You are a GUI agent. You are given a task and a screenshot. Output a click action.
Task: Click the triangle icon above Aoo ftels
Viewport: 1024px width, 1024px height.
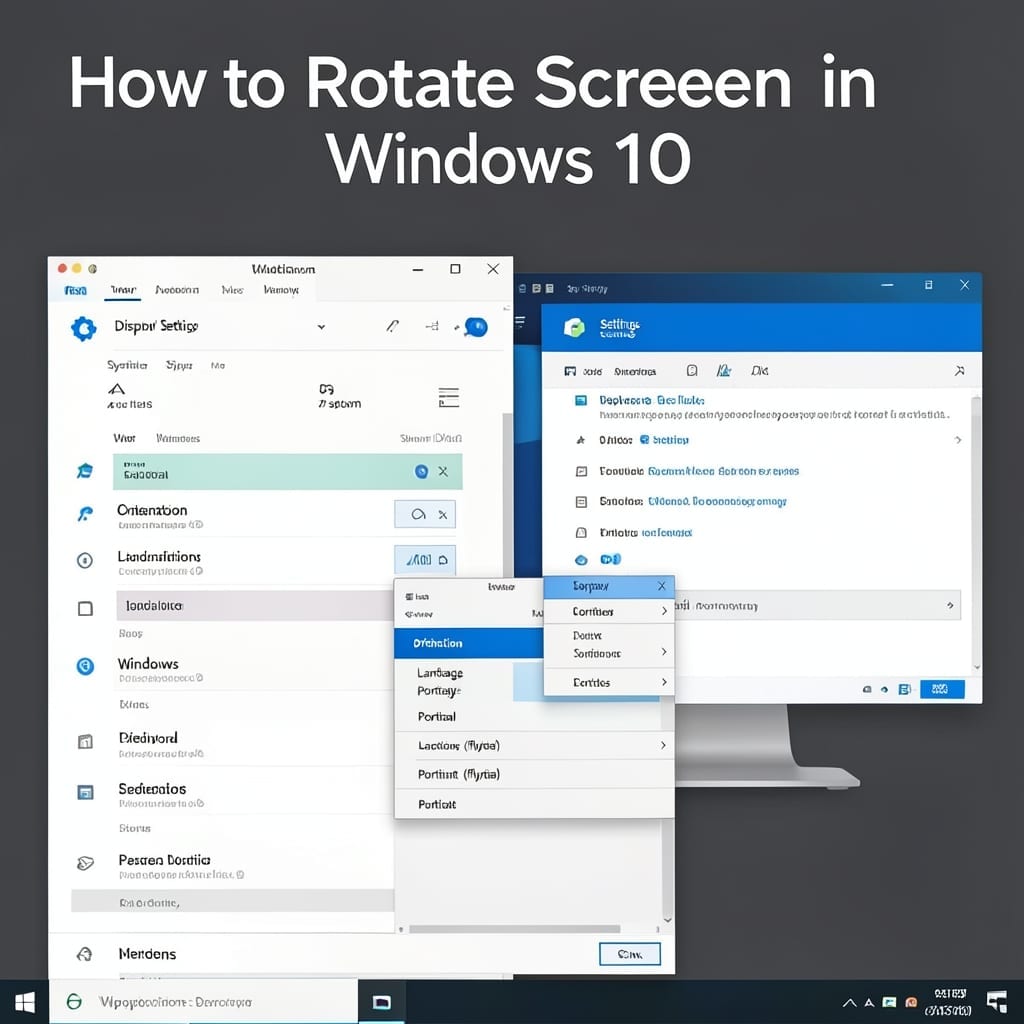click(x=116, y=389)
